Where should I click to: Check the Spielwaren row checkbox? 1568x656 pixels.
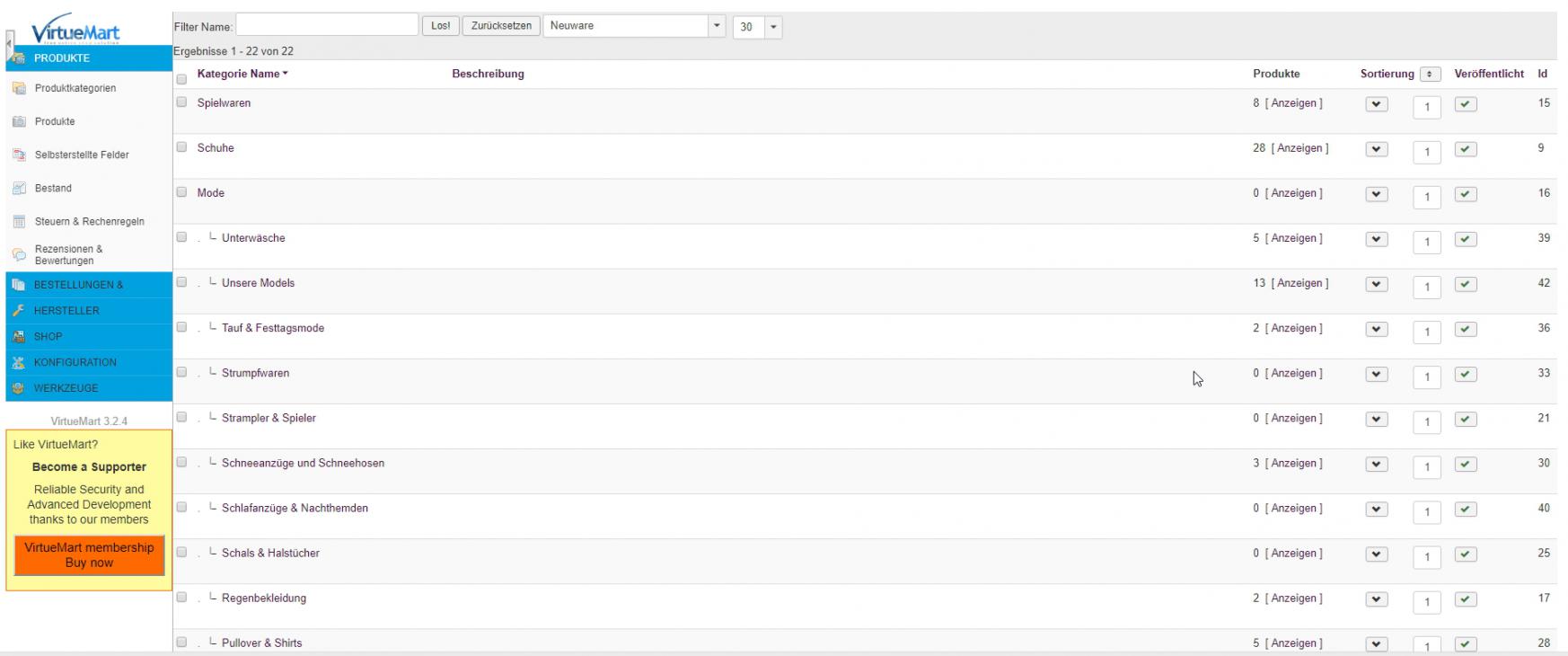tap(181, 102)
